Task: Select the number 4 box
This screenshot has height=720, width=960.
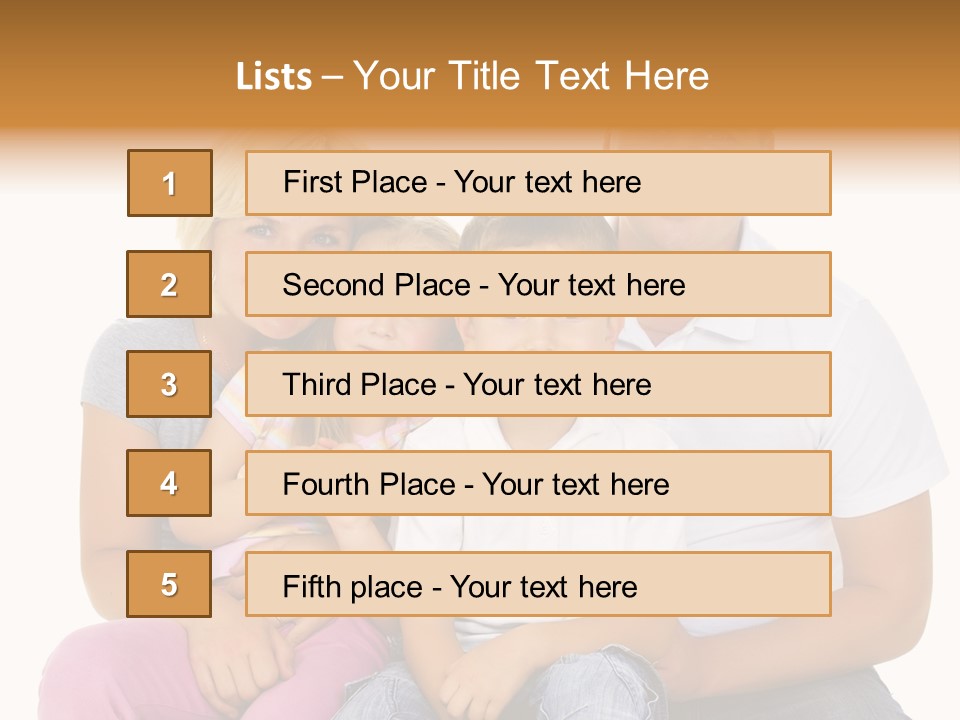Action: click(x=169, y=483)
